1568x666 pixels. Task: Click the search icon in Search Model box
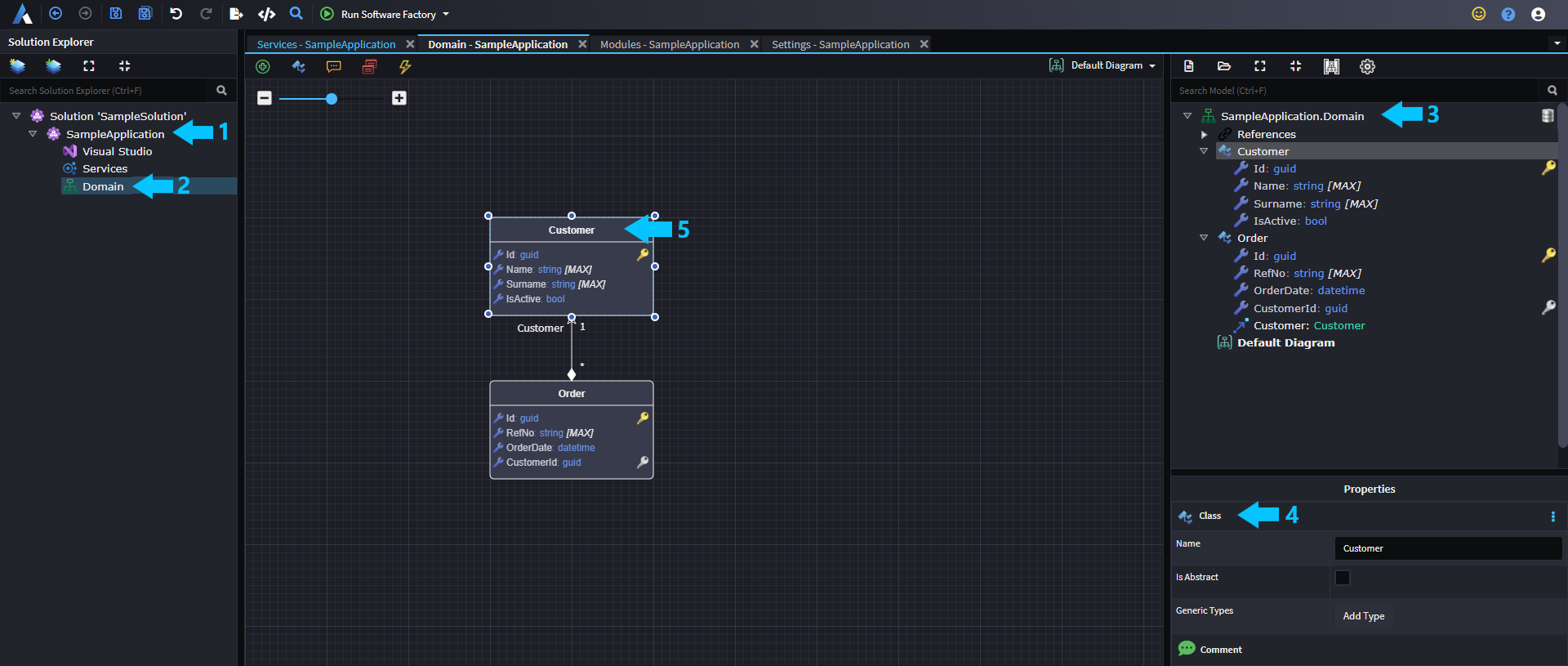pyautogui.click(x=1552, y=91)
